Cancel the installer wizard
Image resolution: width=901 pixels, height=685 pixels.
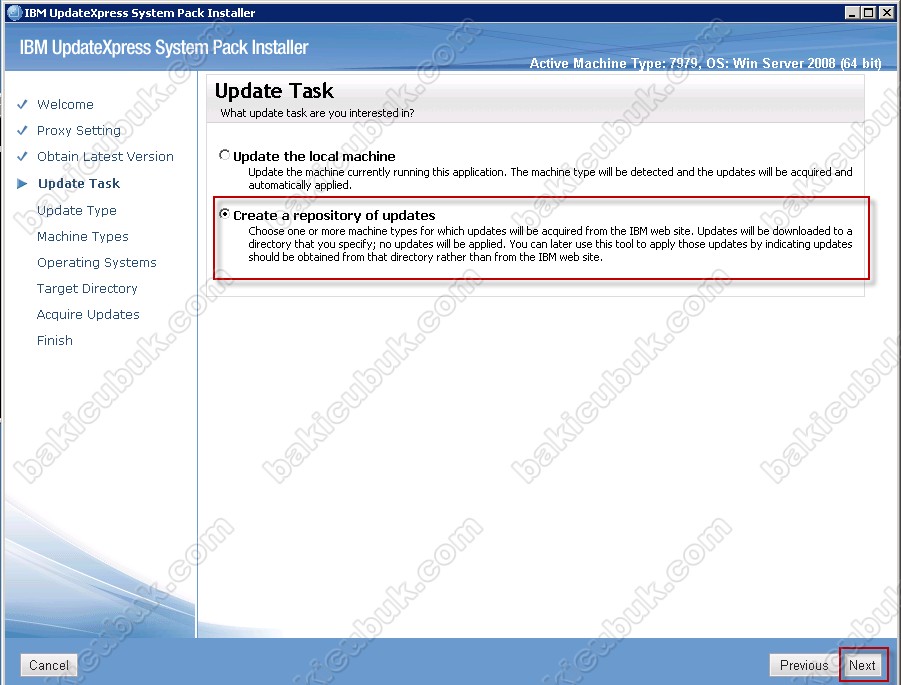pos(49,665)
